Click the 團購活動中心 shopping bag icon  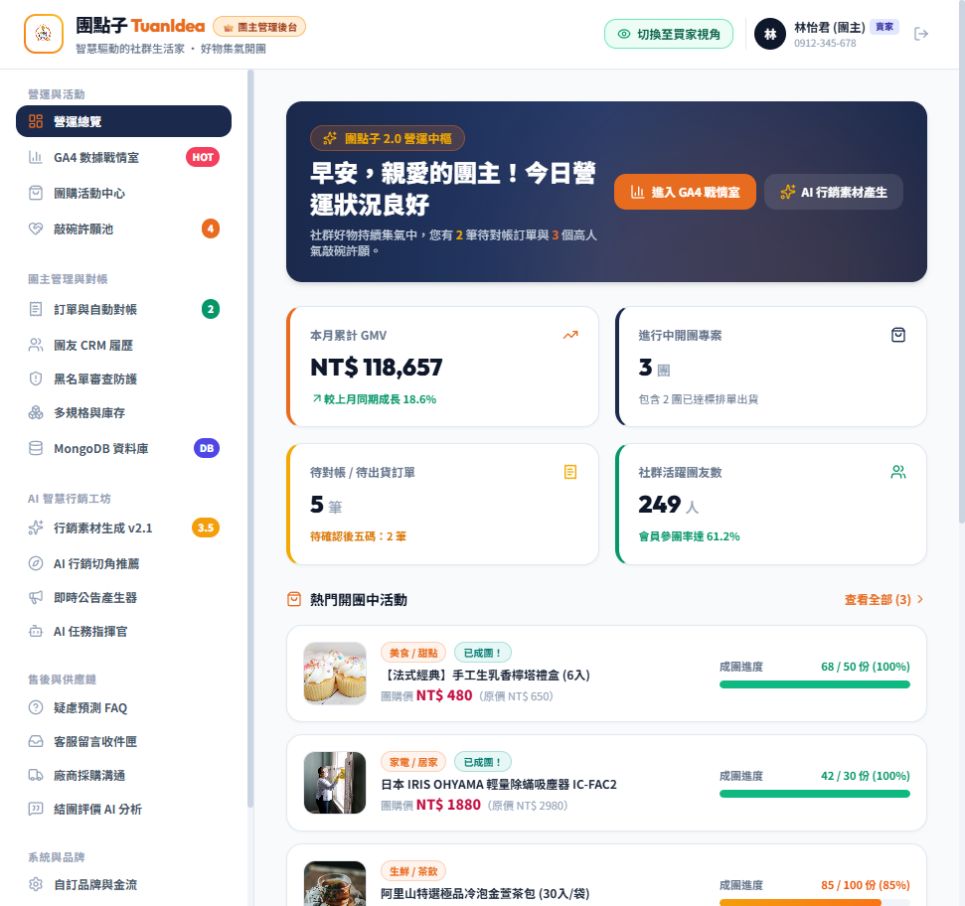point(36,193)
